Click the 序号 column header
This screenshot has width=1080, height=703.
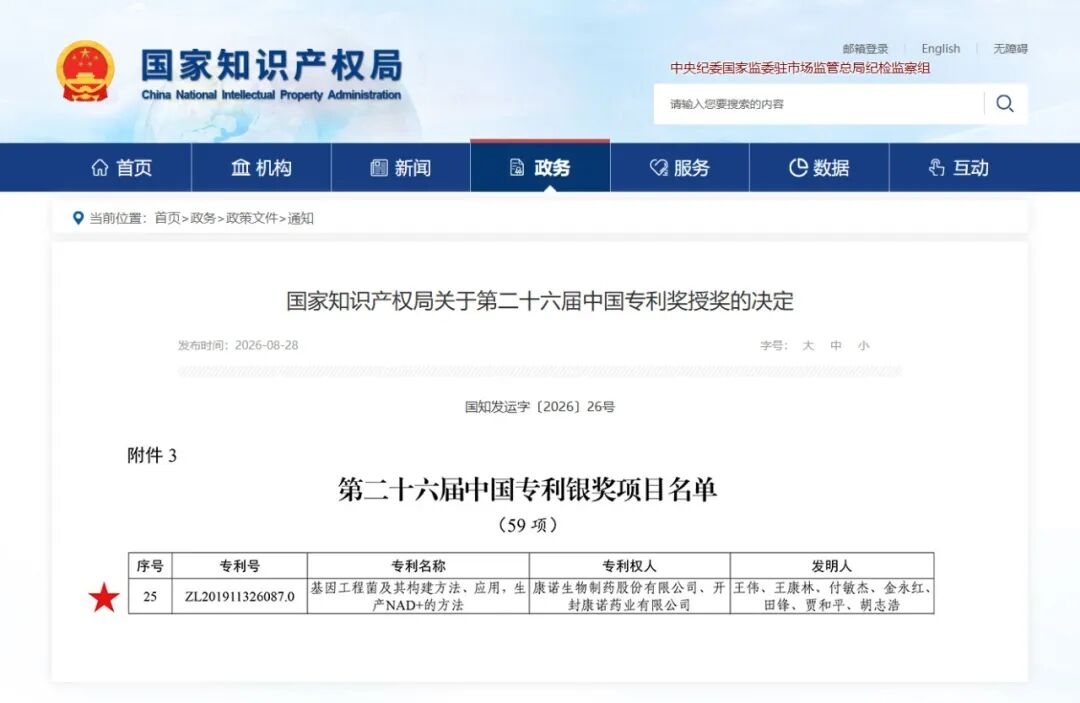click(150, 566)
